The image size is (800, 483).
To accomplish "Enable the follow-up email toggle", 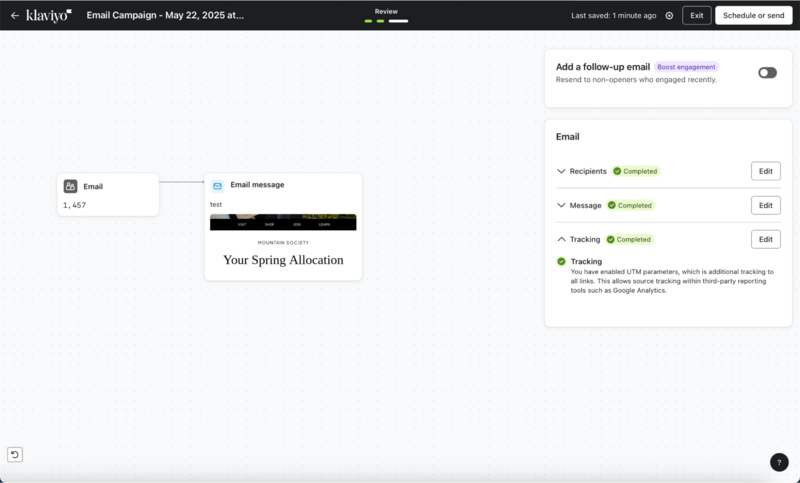I will 767,72.
